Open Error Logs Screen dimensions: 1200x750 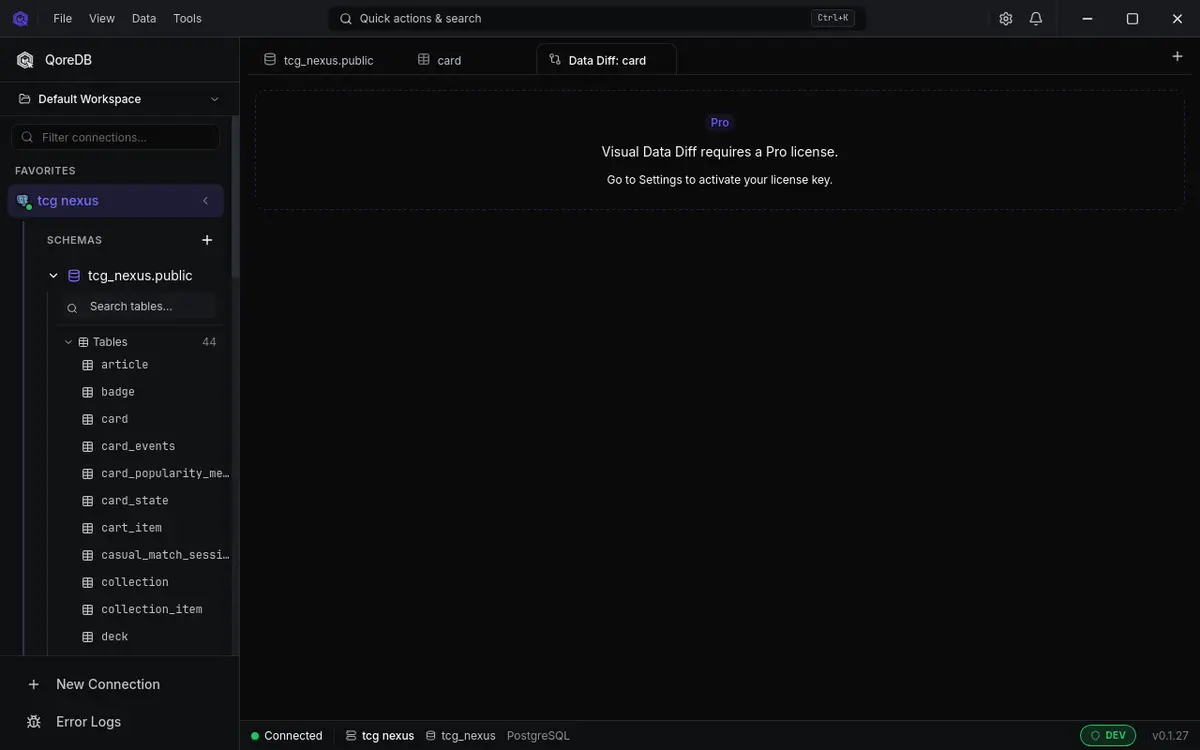pos(88,722)
